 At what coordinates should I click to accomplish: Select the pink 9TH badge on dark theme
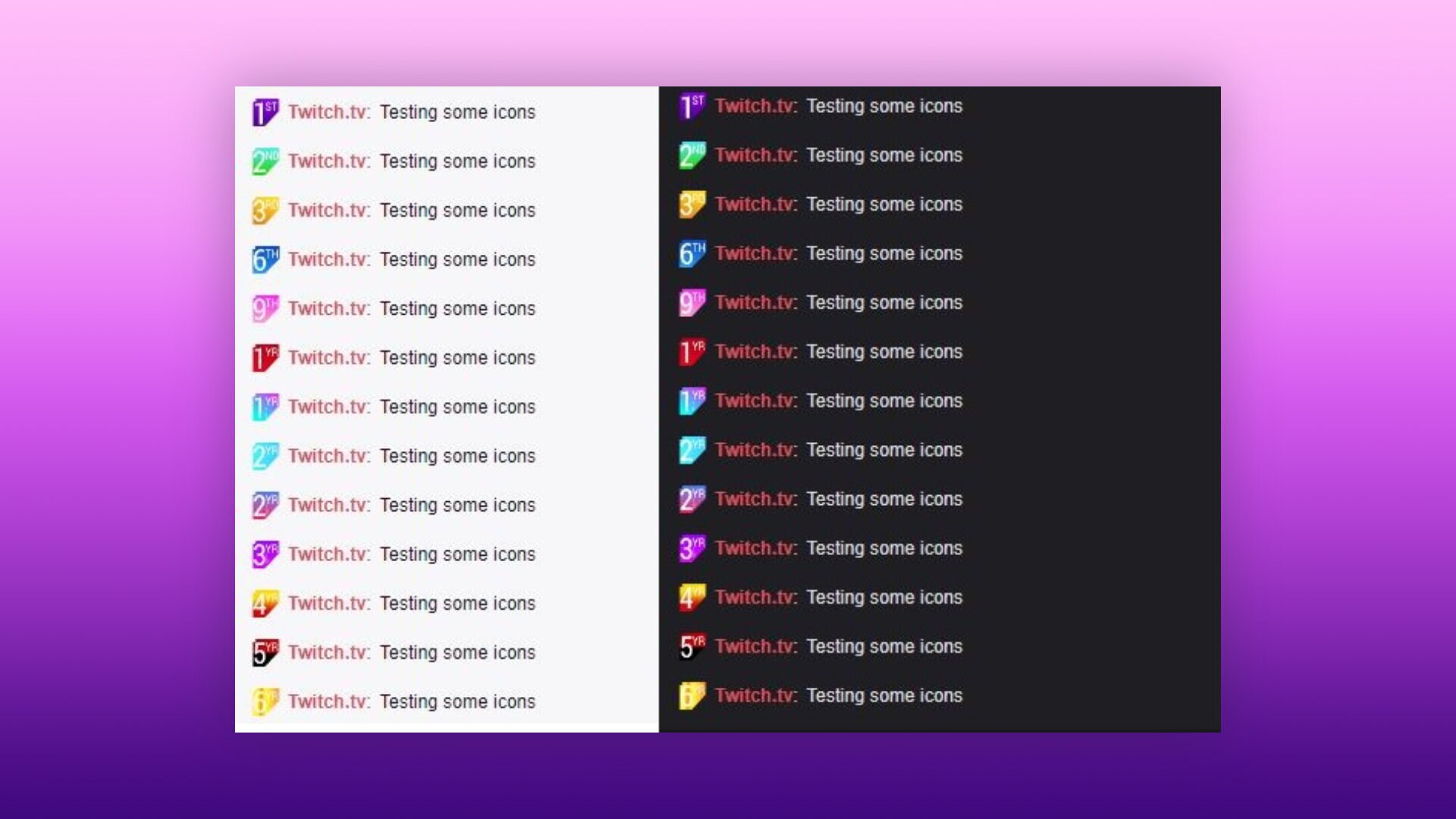click(692, 302)
